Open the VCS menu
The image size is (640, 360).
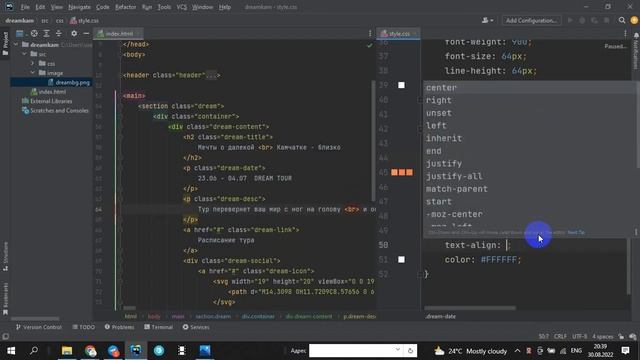(182, 7)
